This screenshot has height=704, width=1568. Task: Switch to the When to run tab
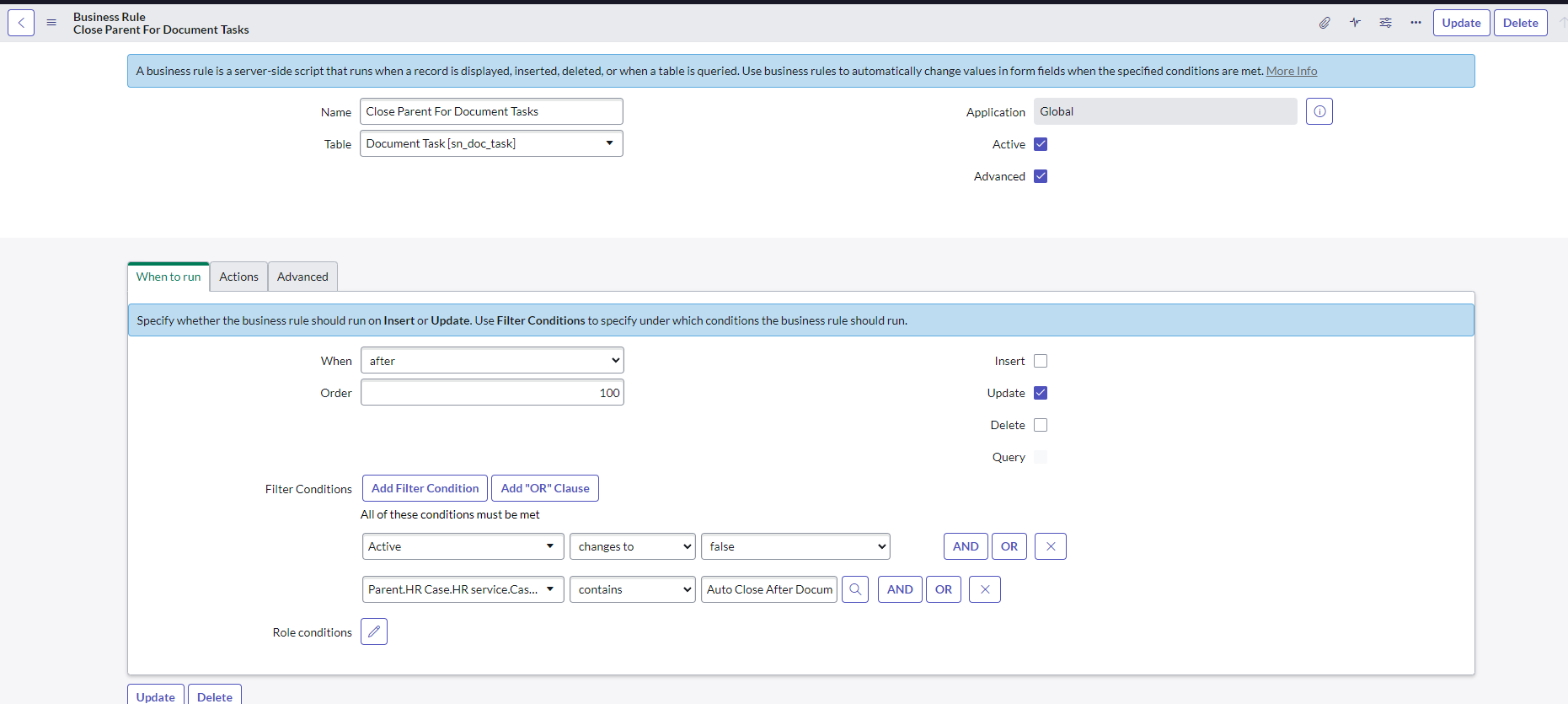click(169, 277)
